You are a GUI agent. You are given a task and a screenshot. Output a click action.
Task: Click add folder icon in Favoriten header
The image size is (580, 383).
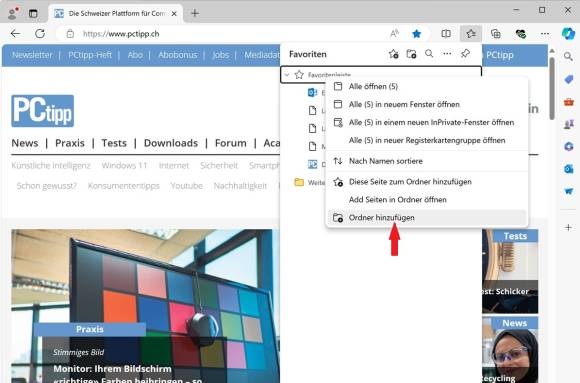[411, 54]
